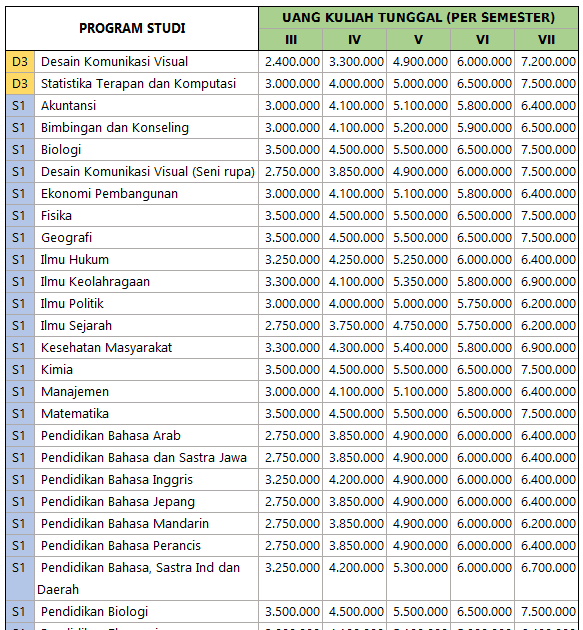The image size is (583, 630).
Task: Click column header IV
Action: pos(354,39)
